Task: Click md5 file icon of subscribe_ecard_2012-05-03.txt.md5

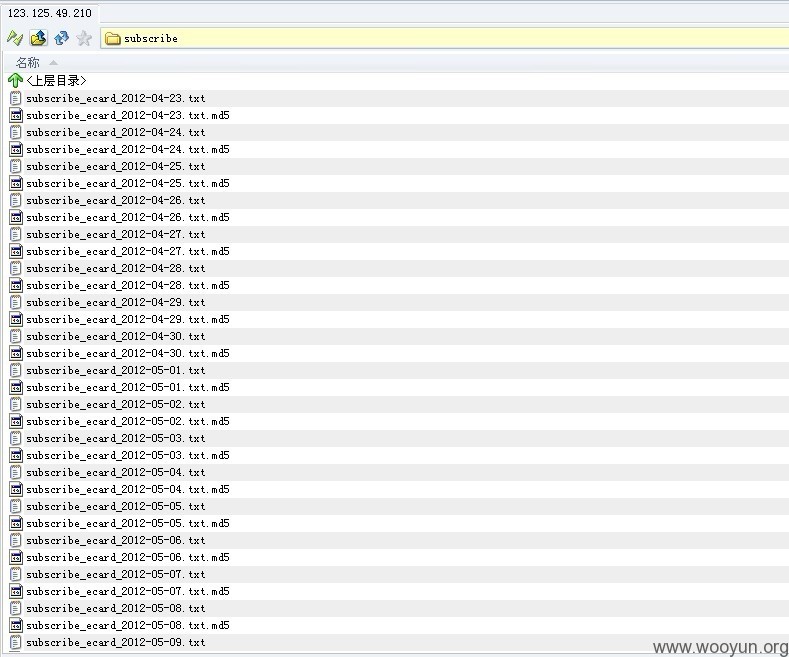Action: (16, 456)
